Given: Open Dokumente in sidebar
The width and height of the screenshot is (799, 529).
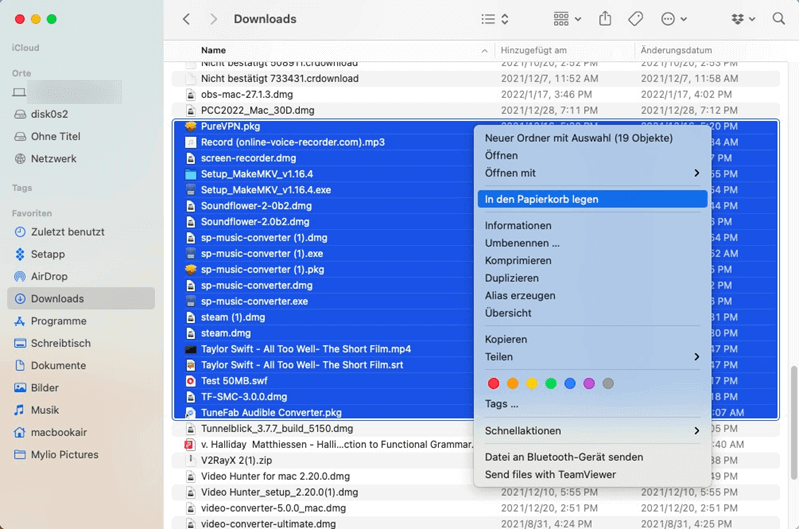Looking at the screenshot, I should tap(58, 366).
